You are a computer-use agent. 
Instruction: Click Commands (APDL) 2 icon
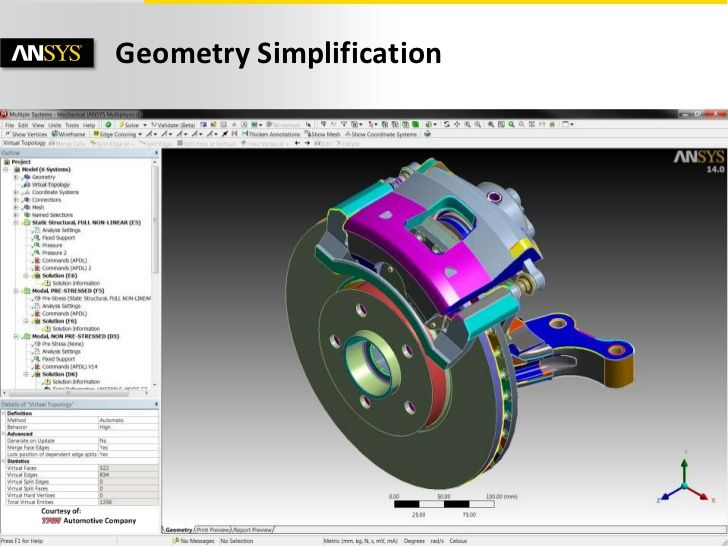pyautogui.click(x=38, y=268)
